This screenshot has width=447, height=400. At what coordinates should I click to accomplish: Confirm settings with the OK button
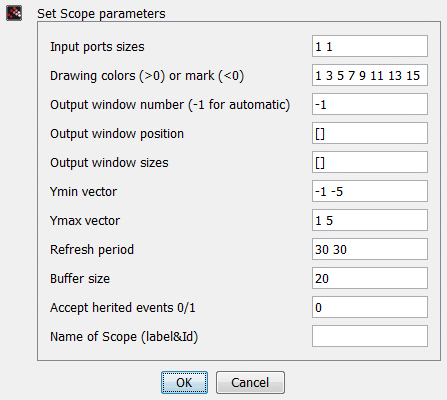coord(184,383)
